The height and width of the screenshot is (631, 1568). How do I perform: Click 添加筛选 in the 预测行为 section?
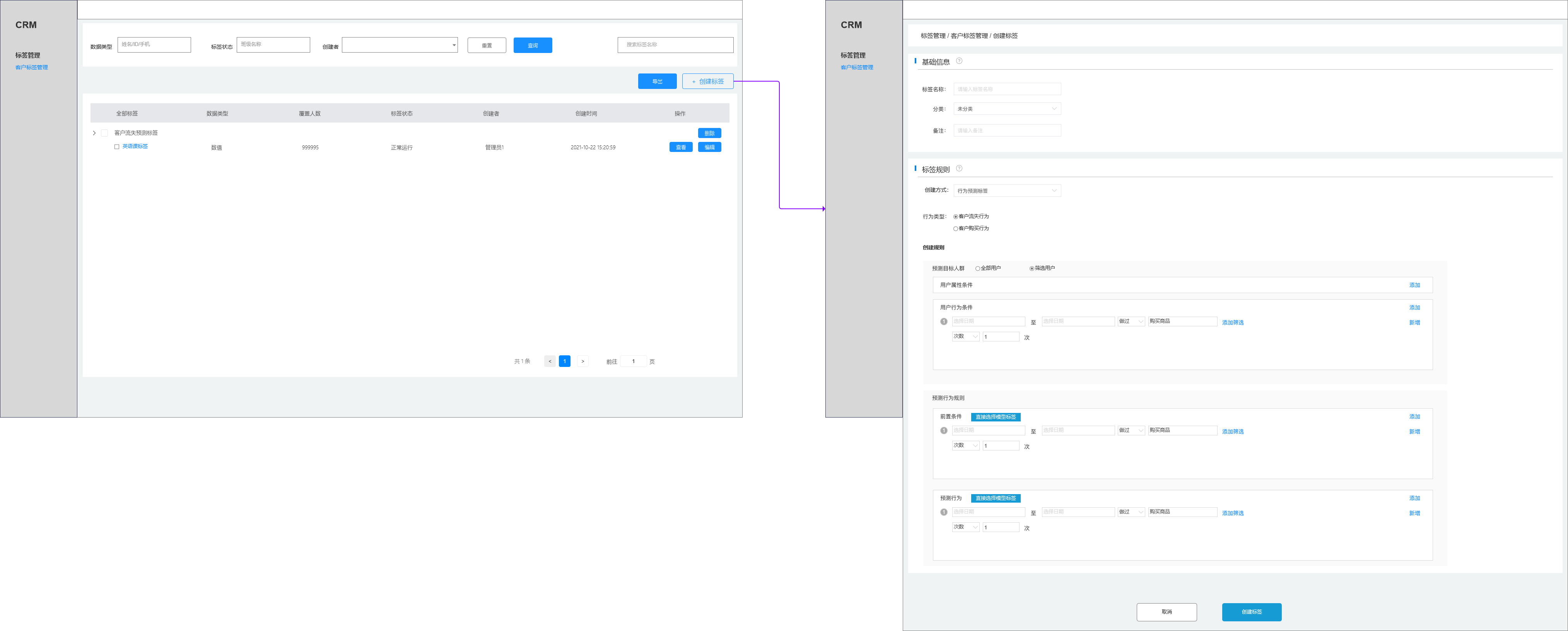pos(1233,513)
